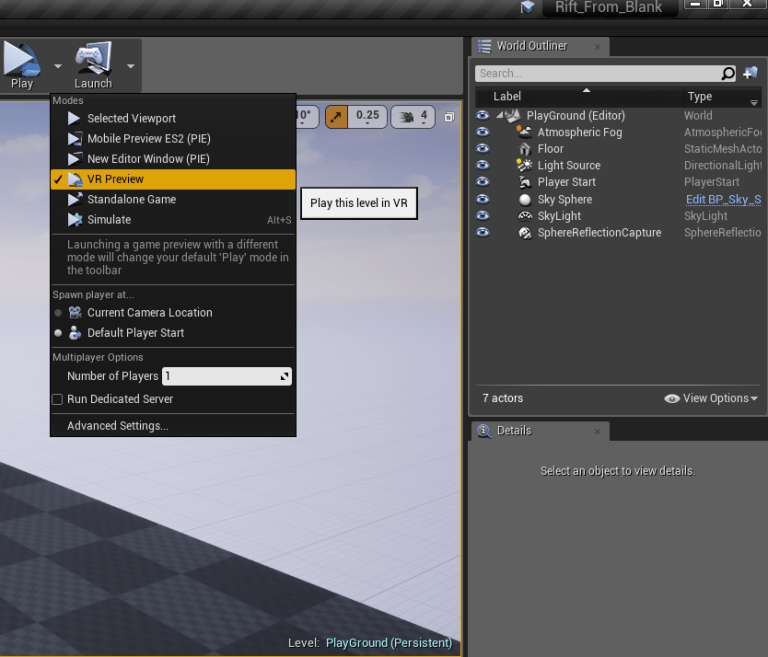This screenshot has width=768, height=657.
Task: Open the 0.25 scale snap value dropdown
Action: [367, 117]
